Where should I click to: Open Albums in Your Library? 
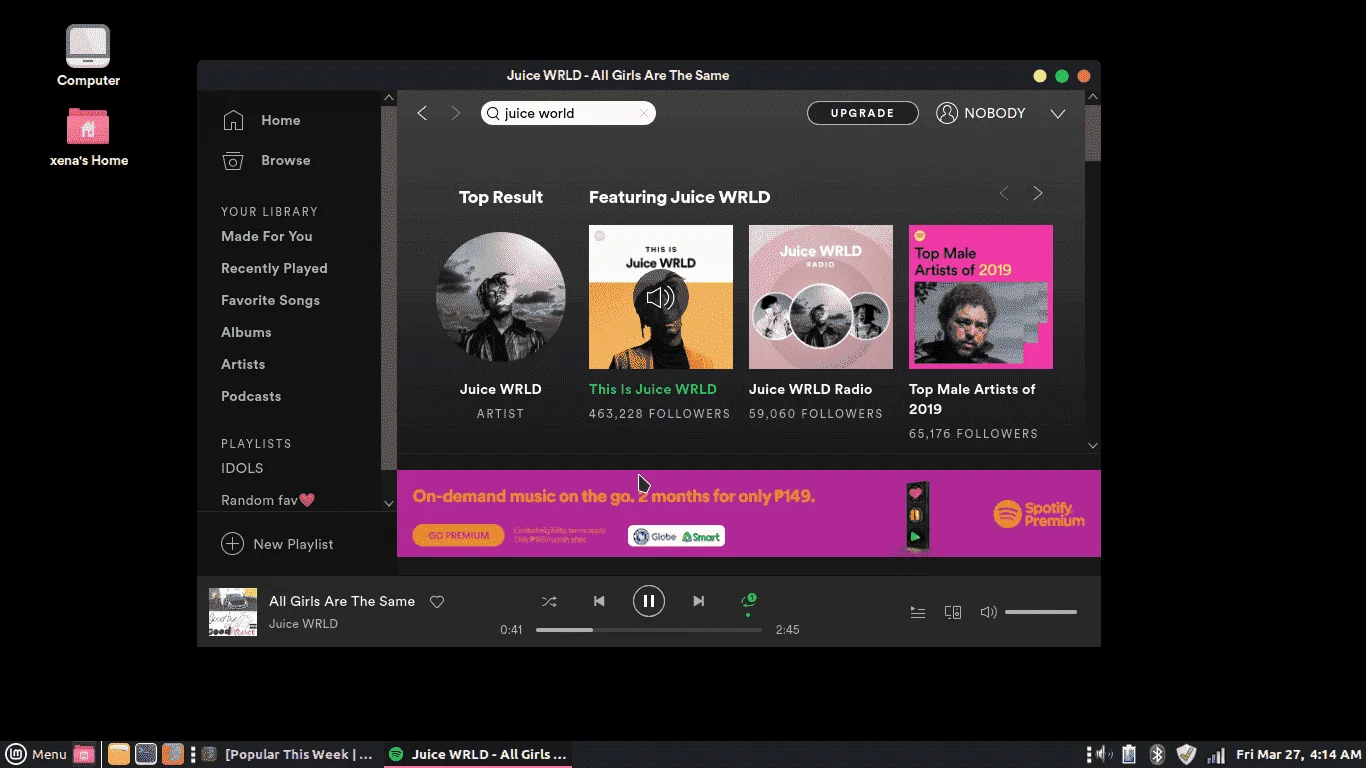click(x=246, y=332)
